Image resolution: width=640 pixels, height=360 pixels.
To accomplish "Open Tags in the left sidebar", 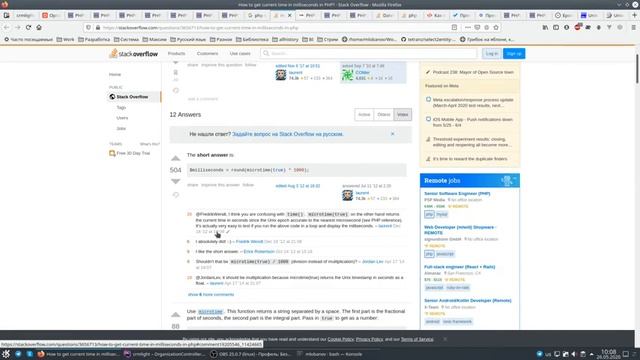I will coord(121,107).
